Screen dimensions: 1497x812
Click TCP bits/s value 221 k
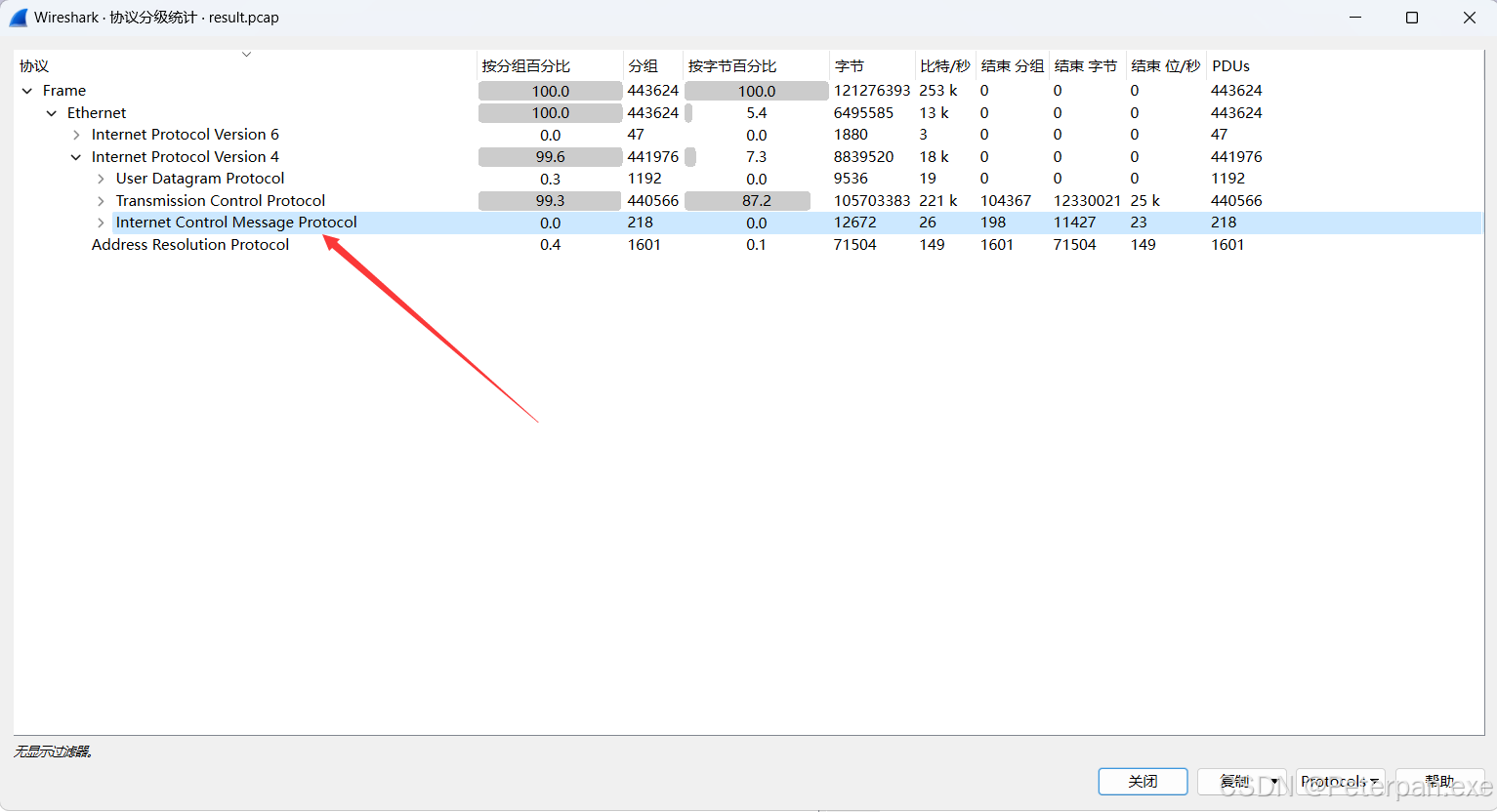click(938, 201)
